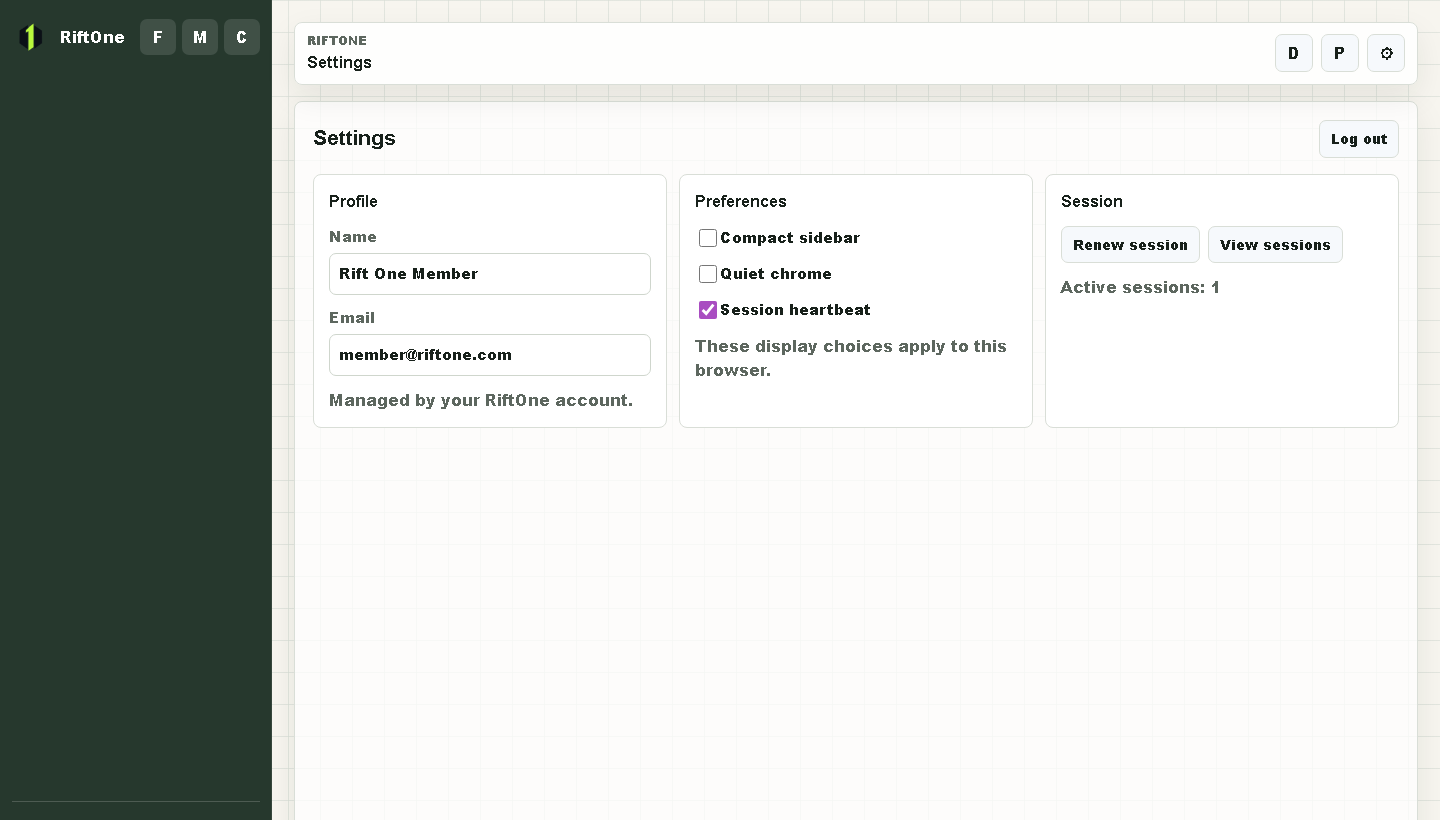Click 'Managed by your RiftOne account.' note
The width and height of the screenshot is (1440, 820).
pos(481,401)
